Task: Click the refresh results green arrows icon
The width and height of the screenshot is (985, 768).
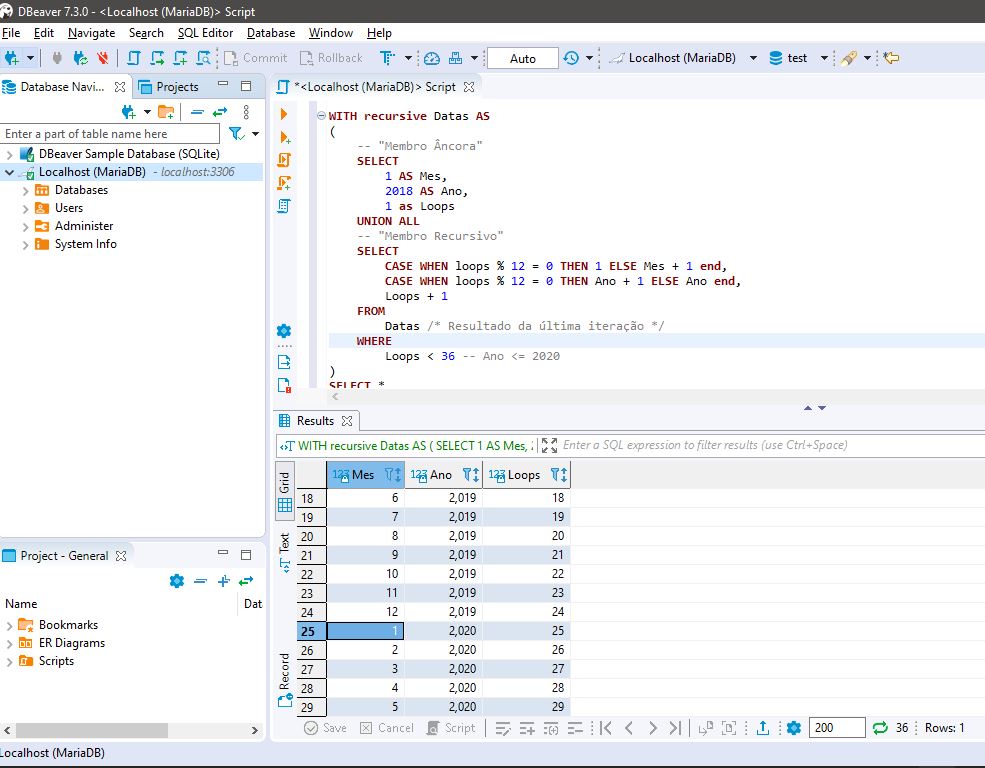Action: (x=880, y=728)
